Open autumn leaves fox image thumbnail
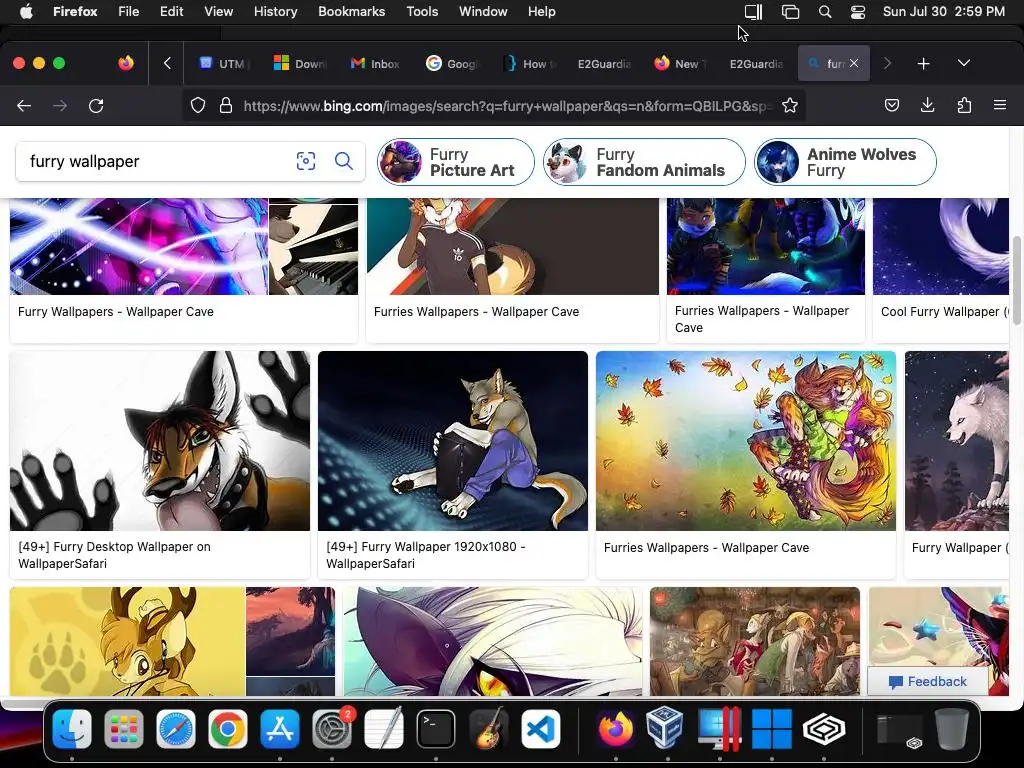This screenshot has width=1024, height=768. (x=746, y=441)
